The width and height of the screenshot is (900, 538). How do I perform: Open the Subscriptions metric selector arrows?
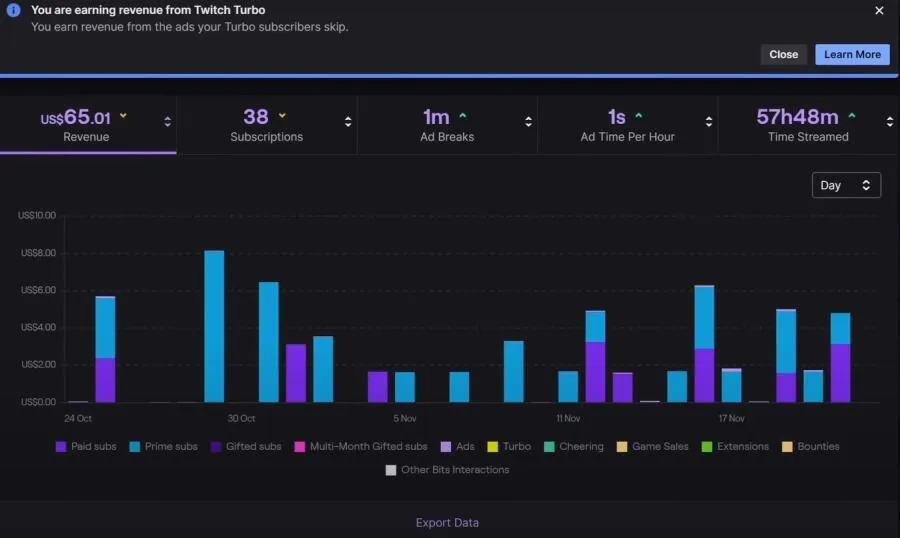click(x=348, y=122)
